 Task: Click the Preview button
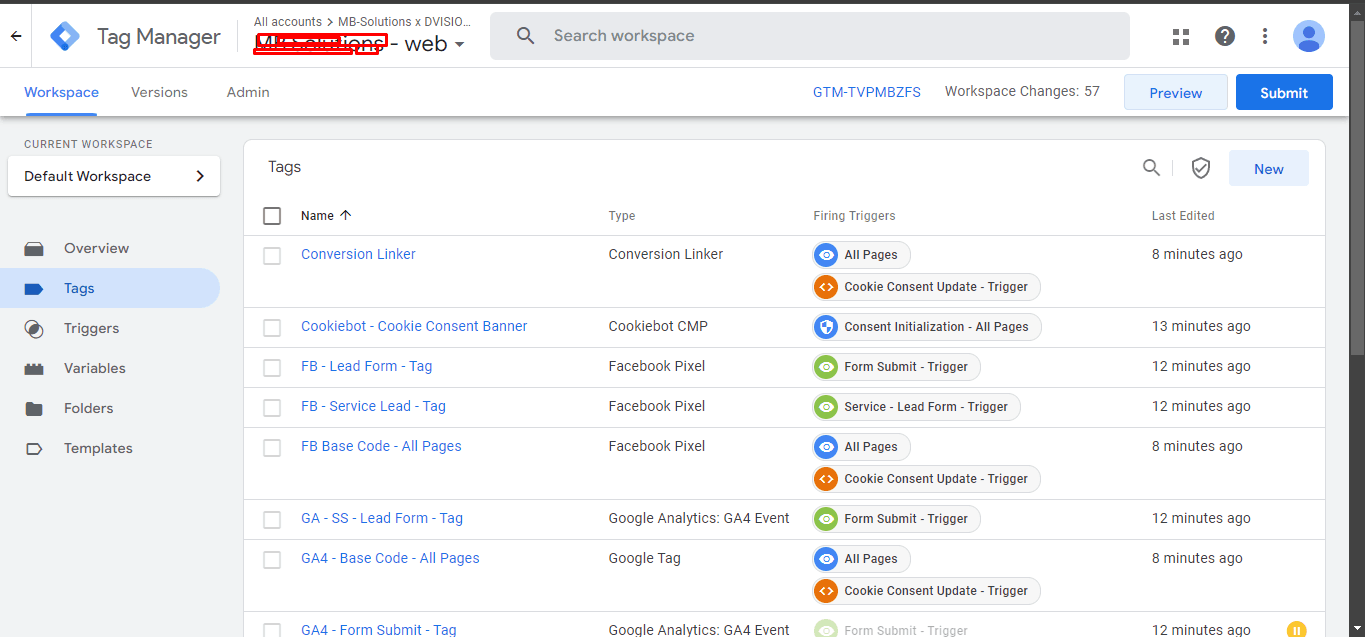tap(1176, 92)
